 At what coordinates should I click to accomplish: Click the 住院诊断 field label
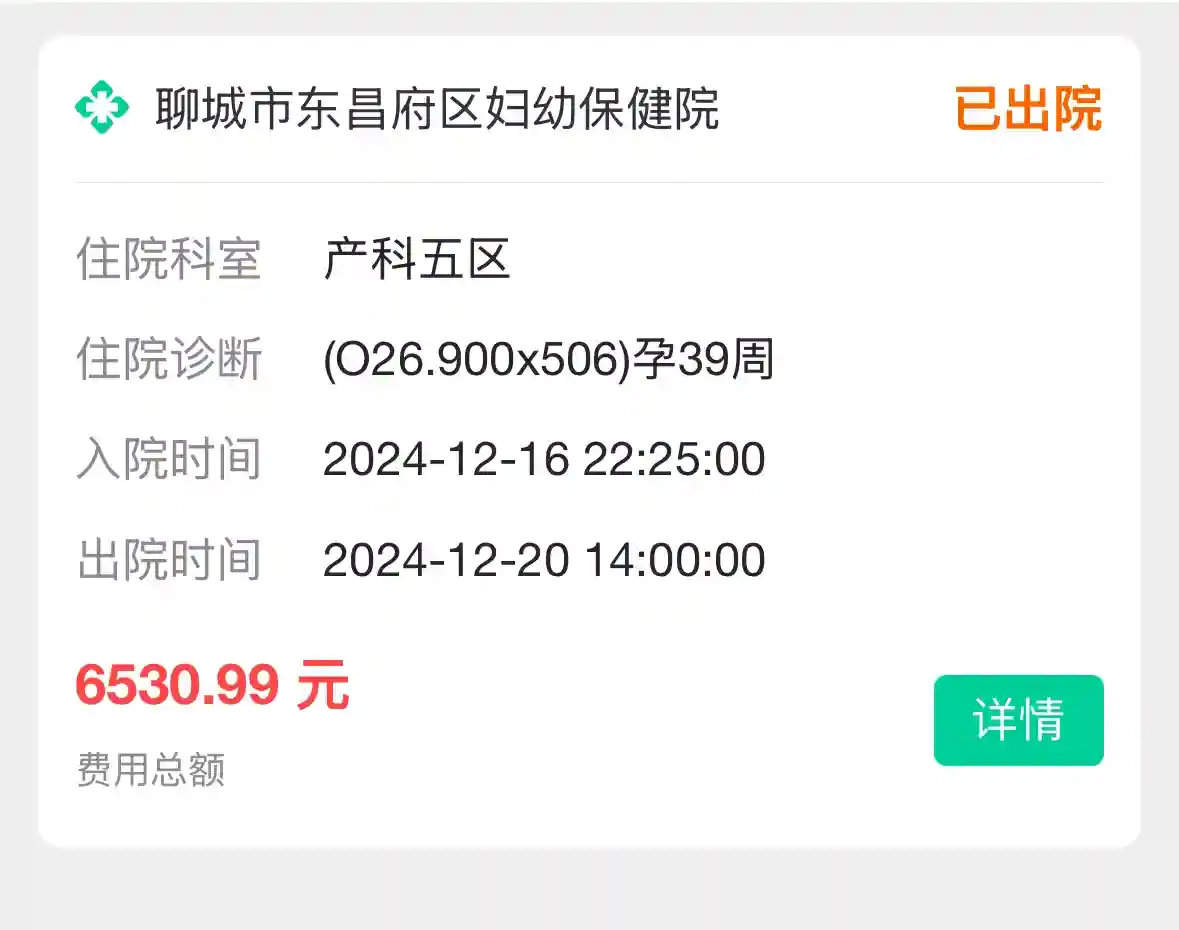click(168, 360)
